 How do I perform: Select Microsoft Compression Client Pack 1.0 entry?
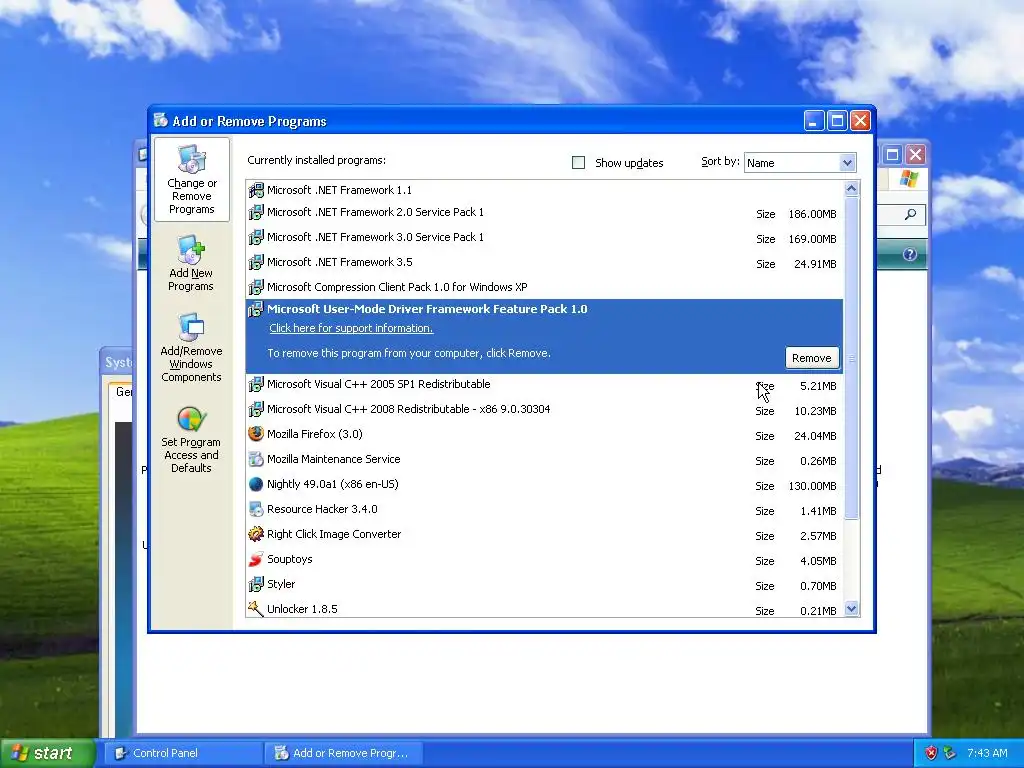tap(545, 287)
